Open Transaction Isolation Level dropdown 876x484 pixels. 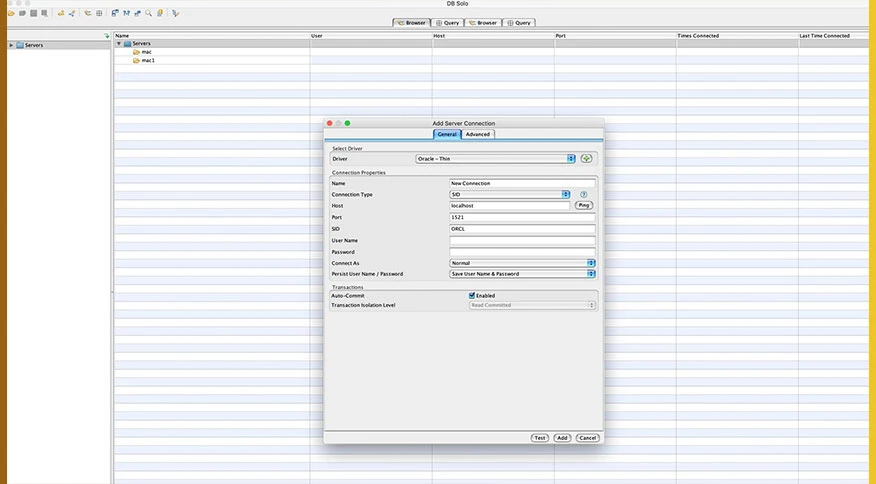pyautogui.click(x=532, y=305)
